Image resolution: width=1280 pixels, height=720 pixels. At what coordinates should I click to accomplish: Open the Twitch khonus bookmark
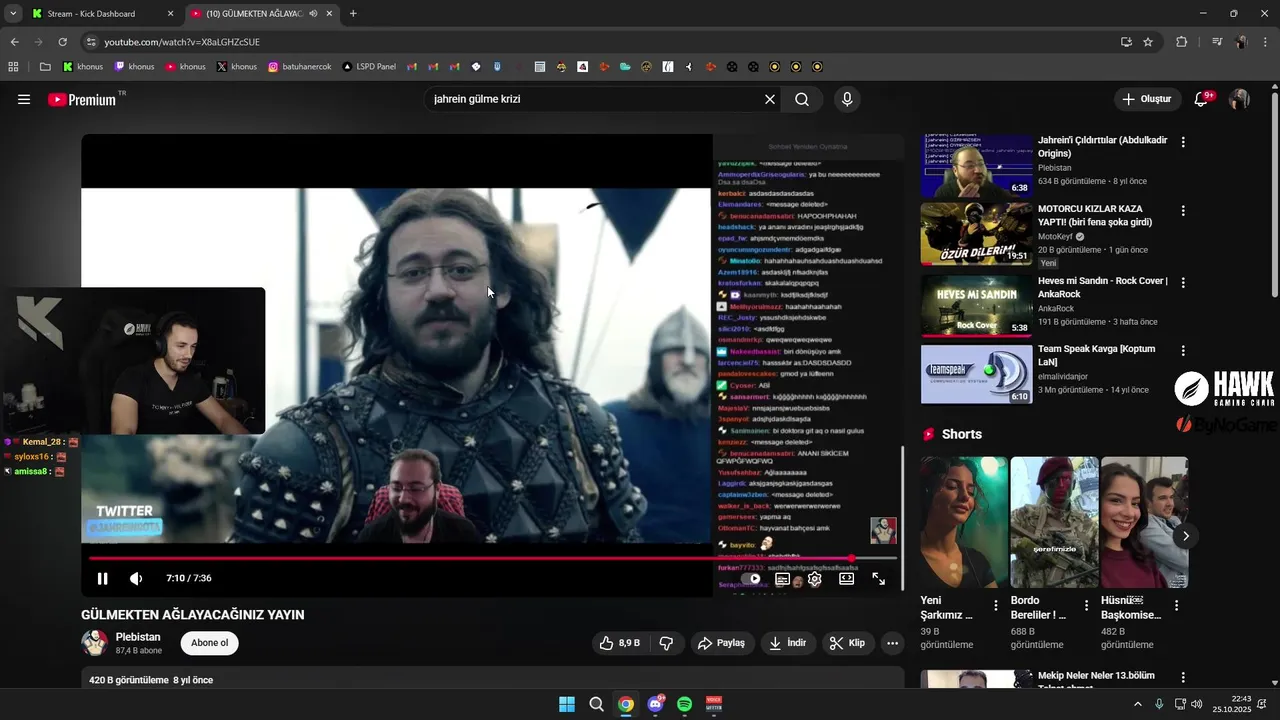click(x=134, y=67)
